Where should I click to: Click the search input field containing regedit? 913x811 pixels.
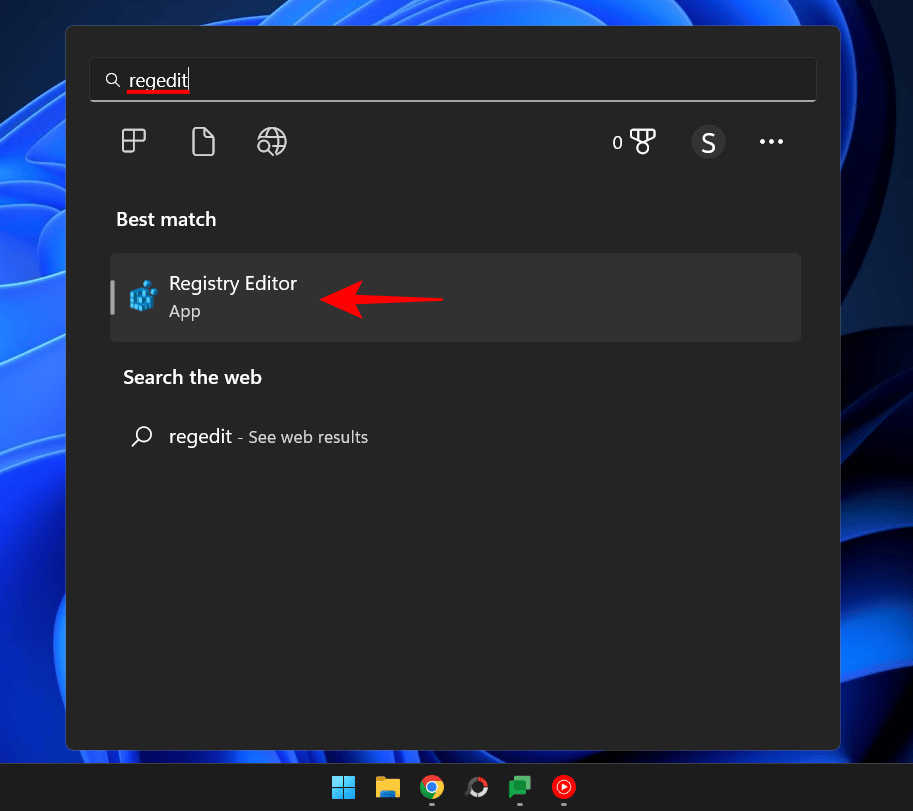click(x=400, y=79)
